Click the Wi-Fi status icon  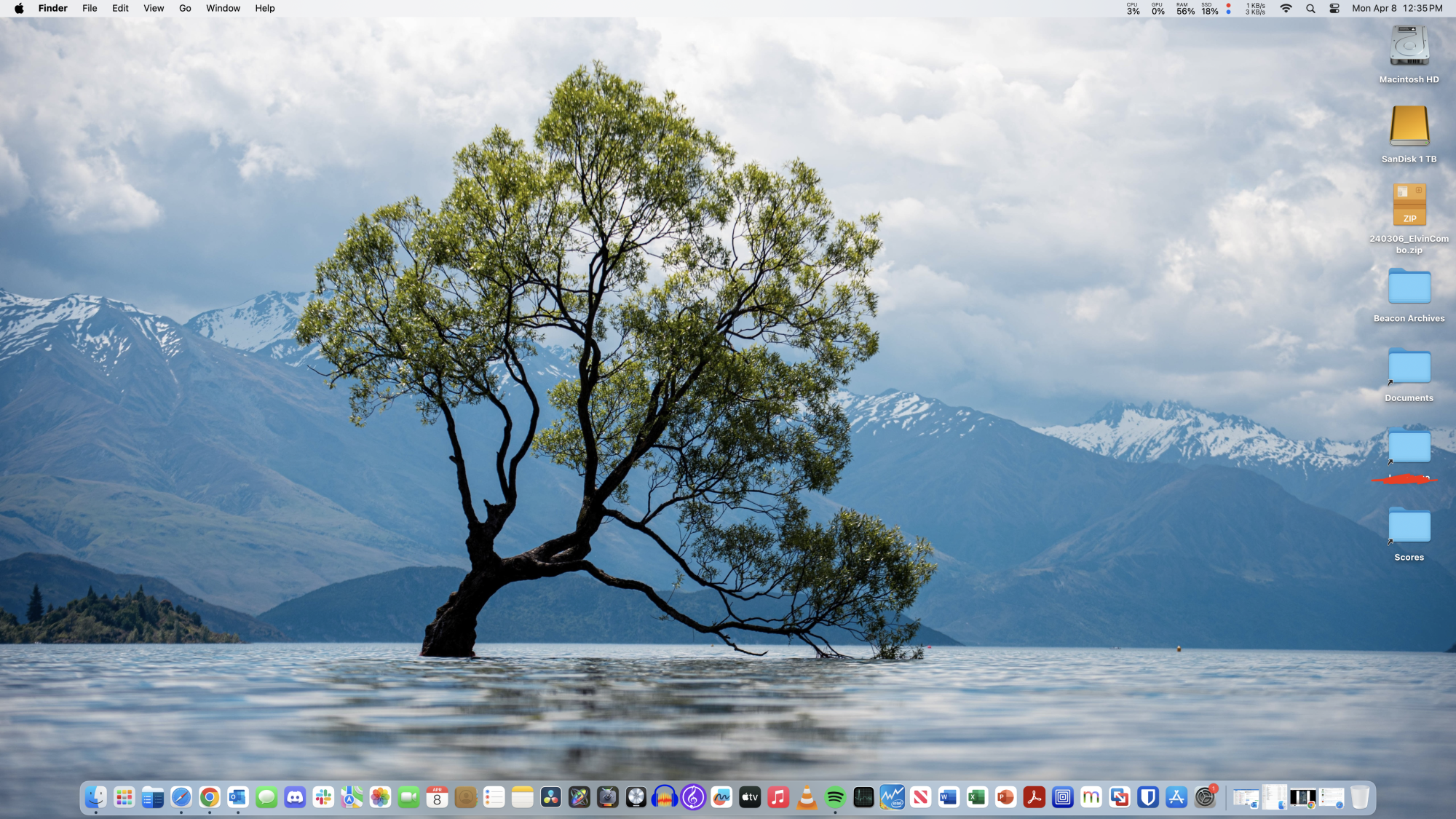pyautogui.click(x=1286, y=9)
